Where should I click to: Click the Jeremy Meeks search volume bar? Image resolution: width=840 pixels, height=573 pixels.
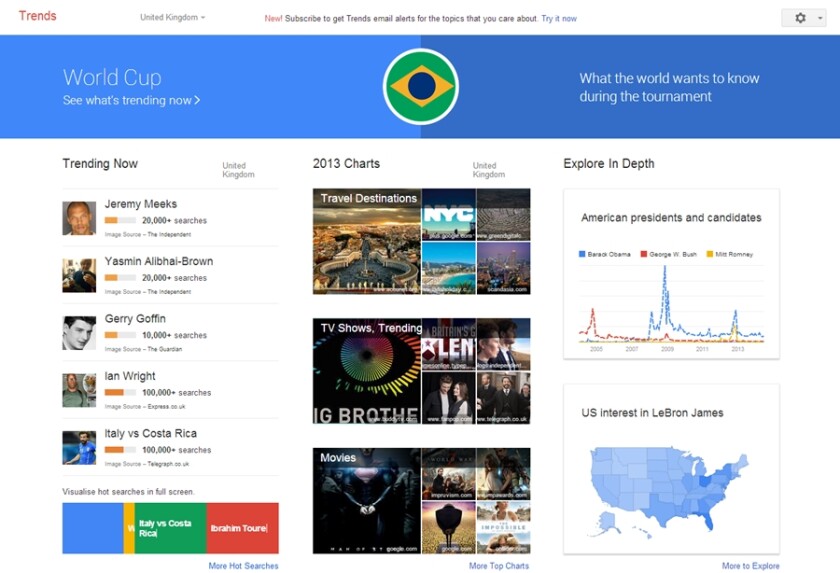(120, 220)
